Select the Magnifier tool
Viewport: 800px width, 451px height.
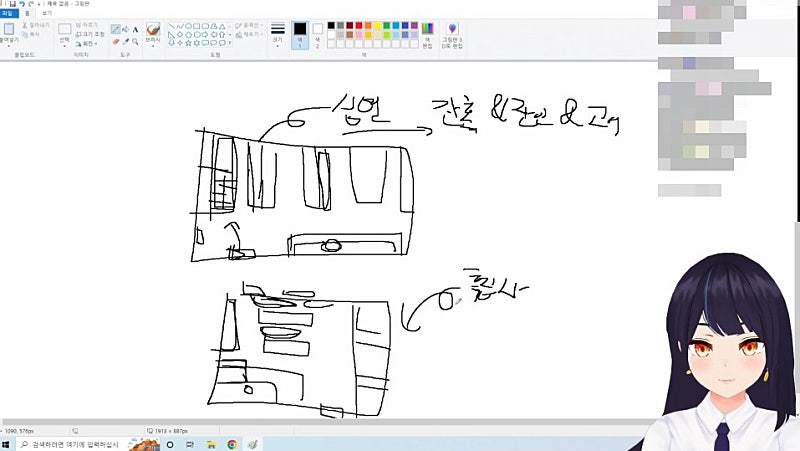(135, 41)
